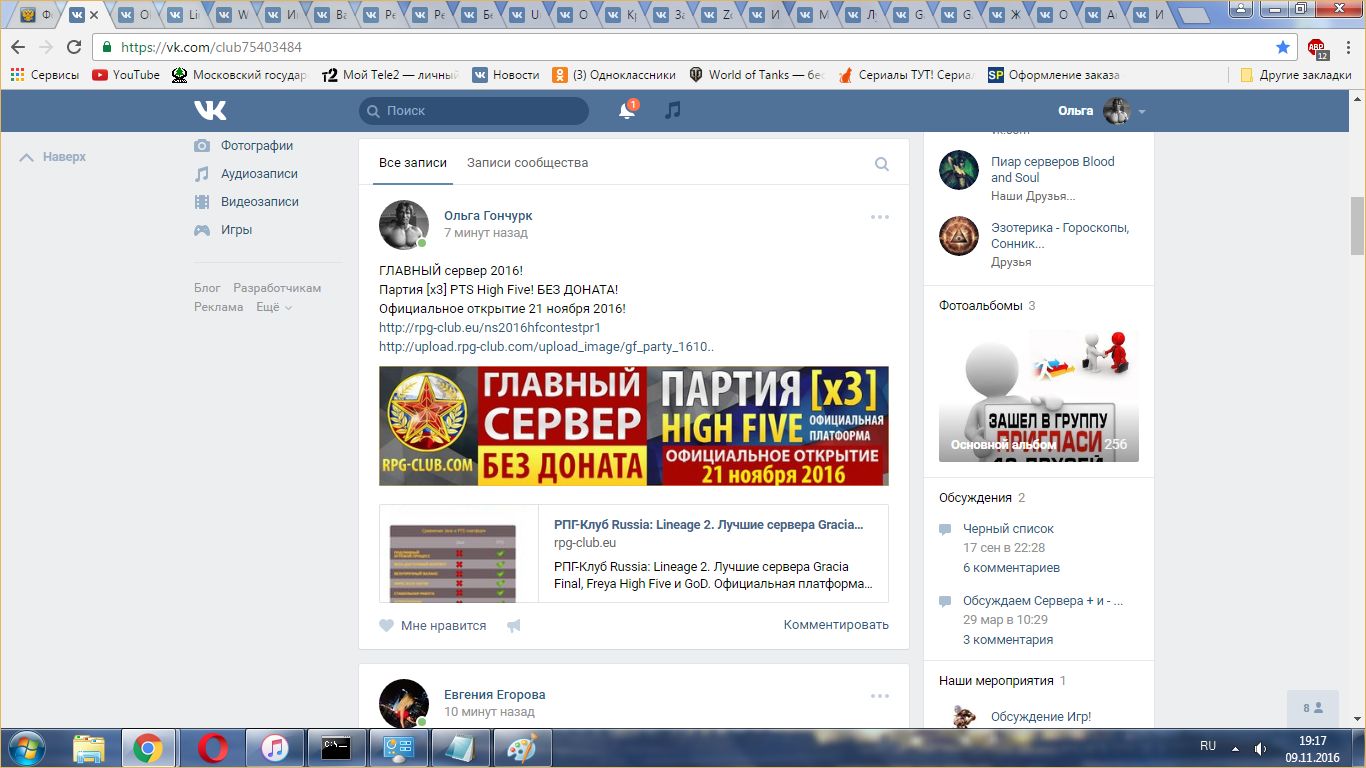This screenshot has height=768, width=1366.
Task: Expand the Ещё menu in the footer
Action: (x=274, y=307)
